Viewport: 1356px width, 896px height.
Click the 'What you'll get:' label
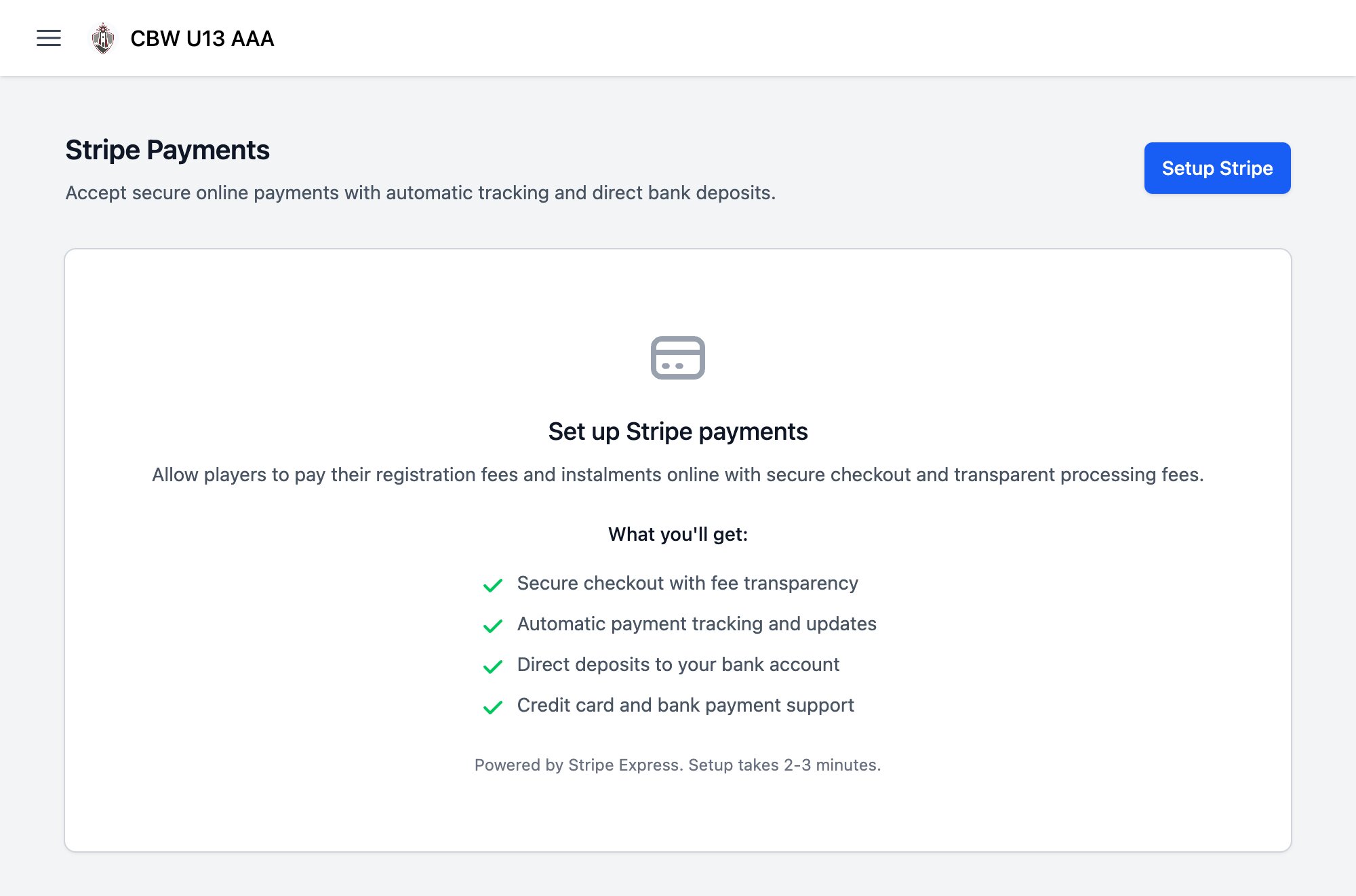[x=678, y=534]
